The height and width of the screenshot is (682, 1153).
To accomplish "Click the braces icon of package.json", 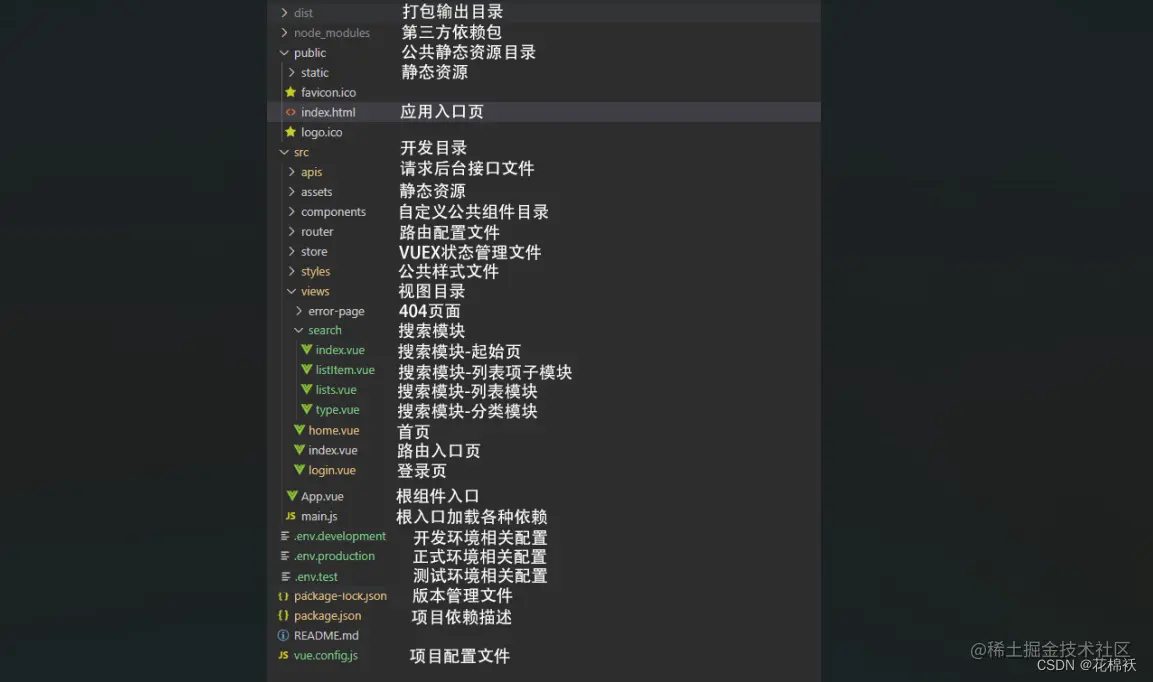I will 281,615.
